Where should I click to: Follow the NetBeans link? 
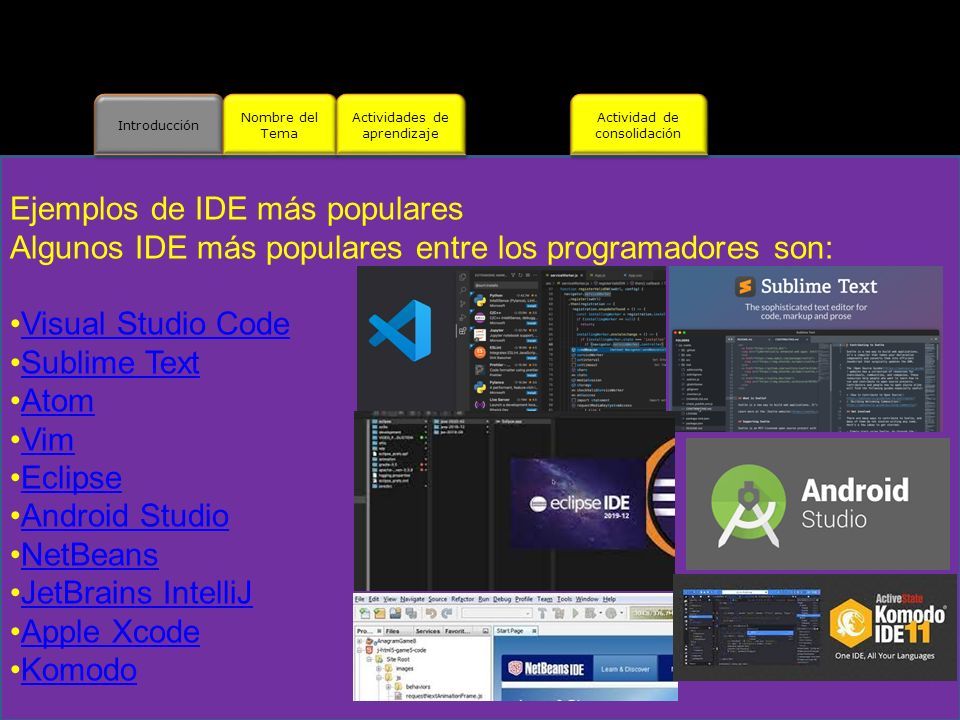coord(89,554)
